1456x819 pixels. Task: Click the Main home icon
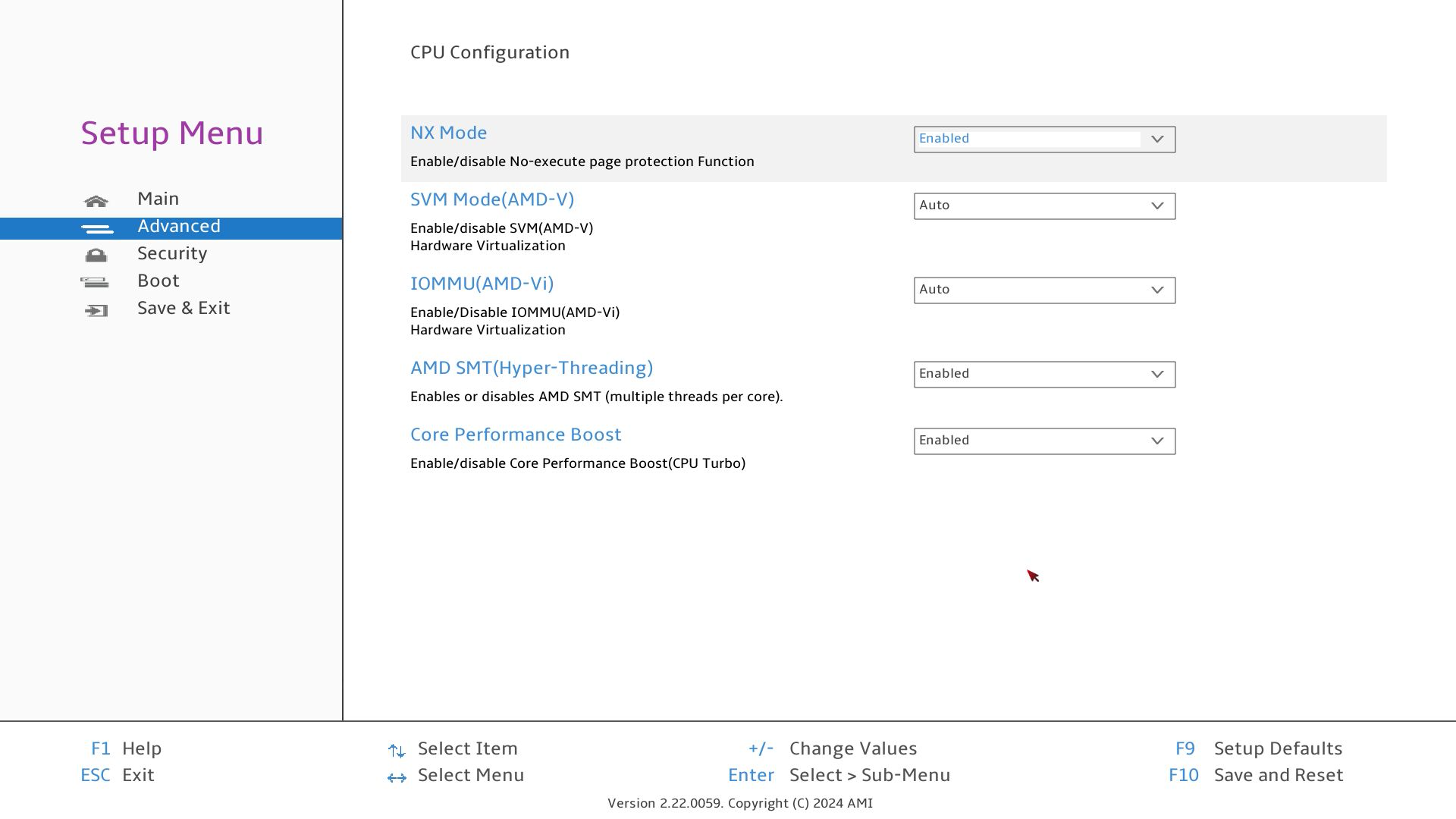(96, 201)
